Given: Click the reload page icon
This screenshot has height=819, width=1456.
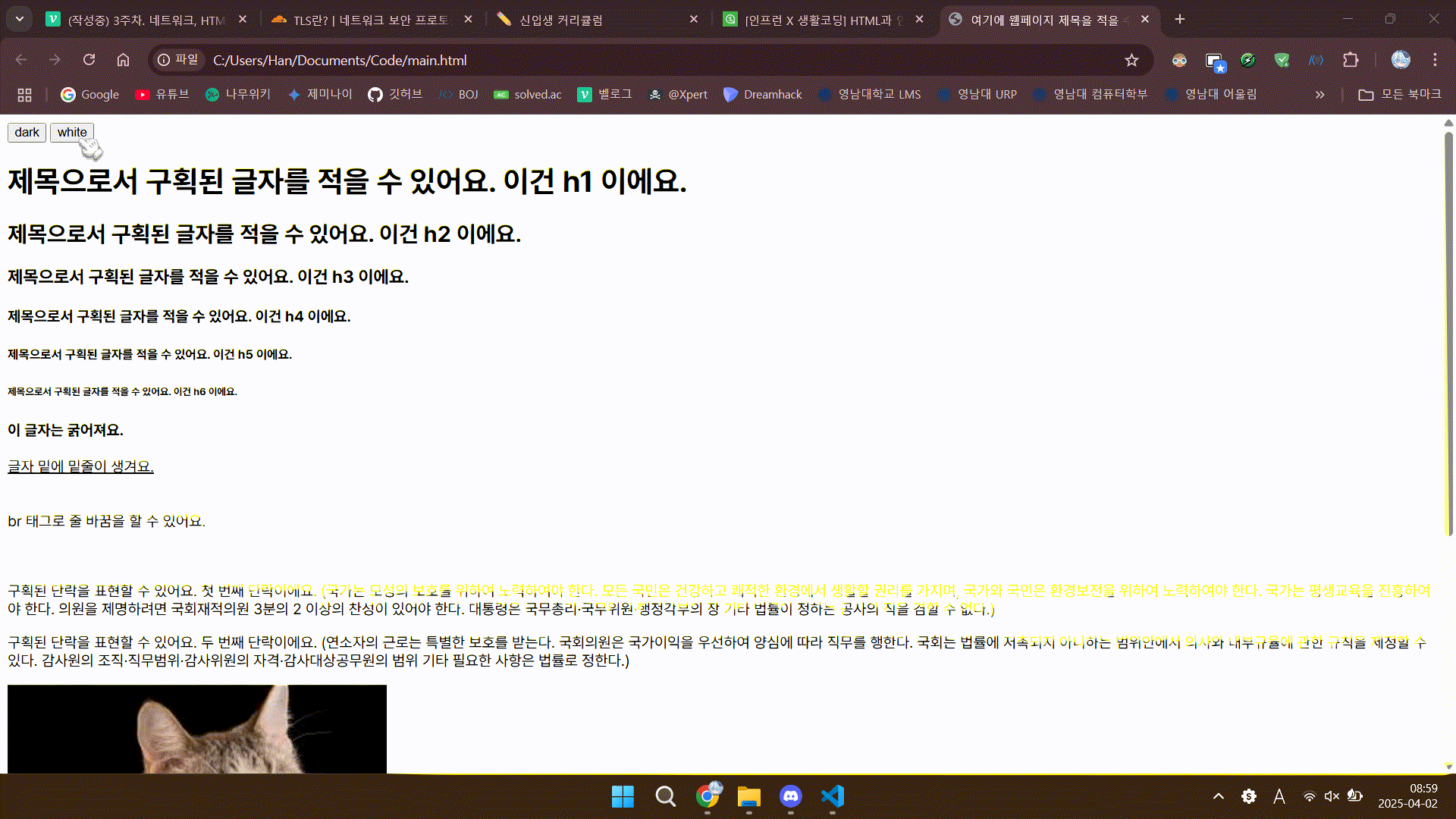Looking at the screenshot, I should click(x=89, y=60).
